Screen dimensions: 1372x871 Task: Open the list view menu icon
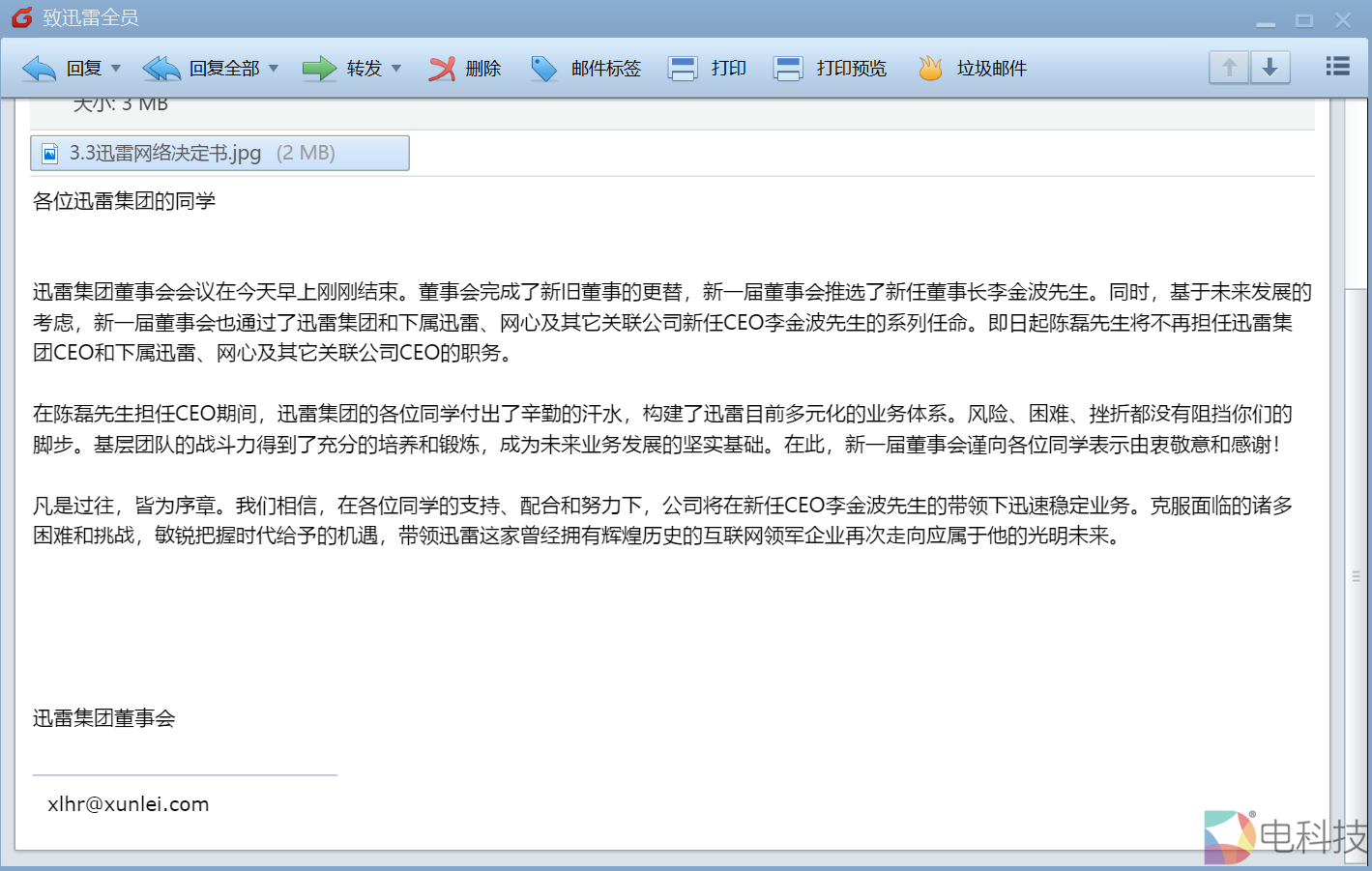[1337, 66]
